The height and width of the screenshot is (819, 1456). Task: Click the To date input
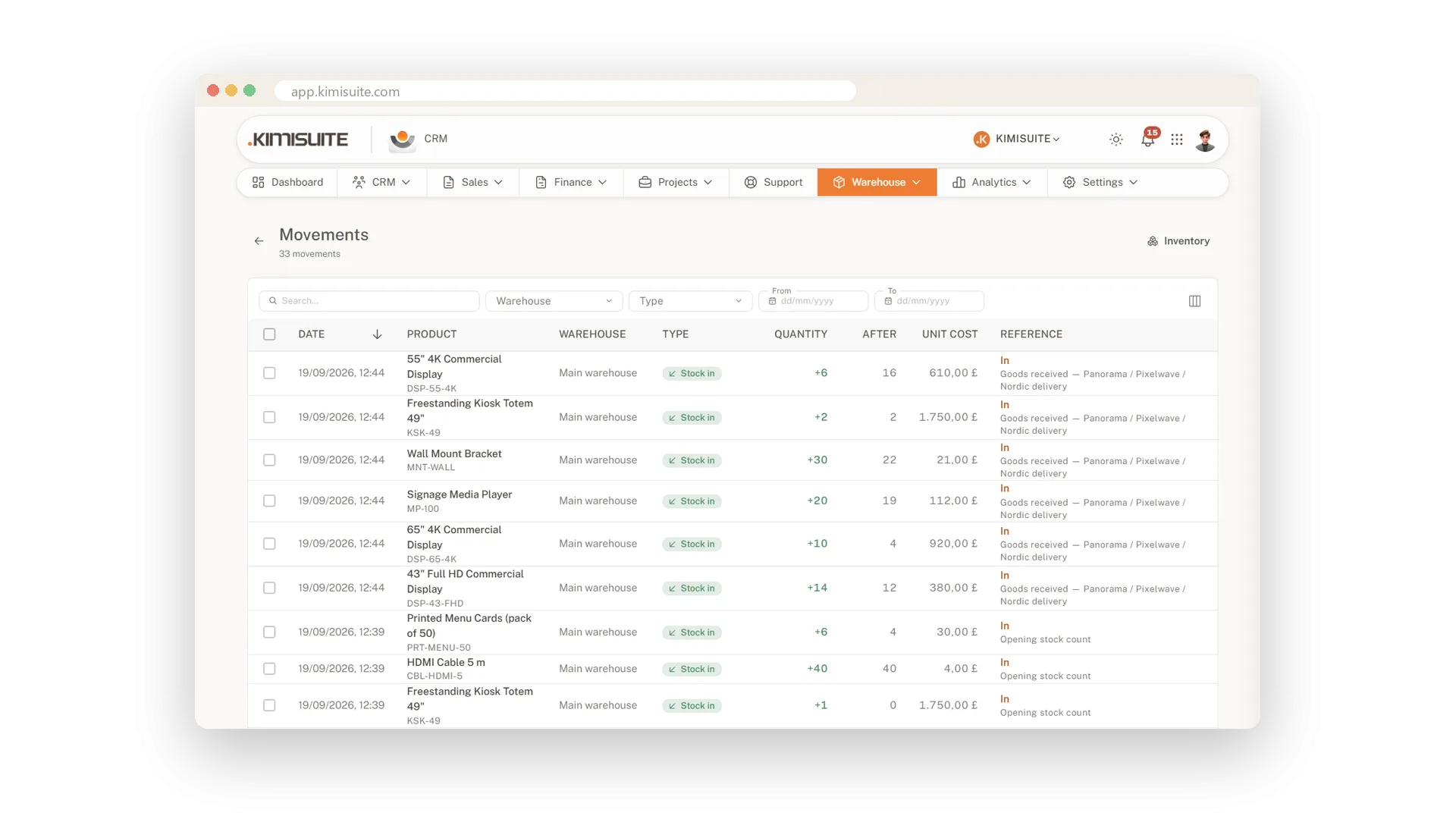pos(929,301)
